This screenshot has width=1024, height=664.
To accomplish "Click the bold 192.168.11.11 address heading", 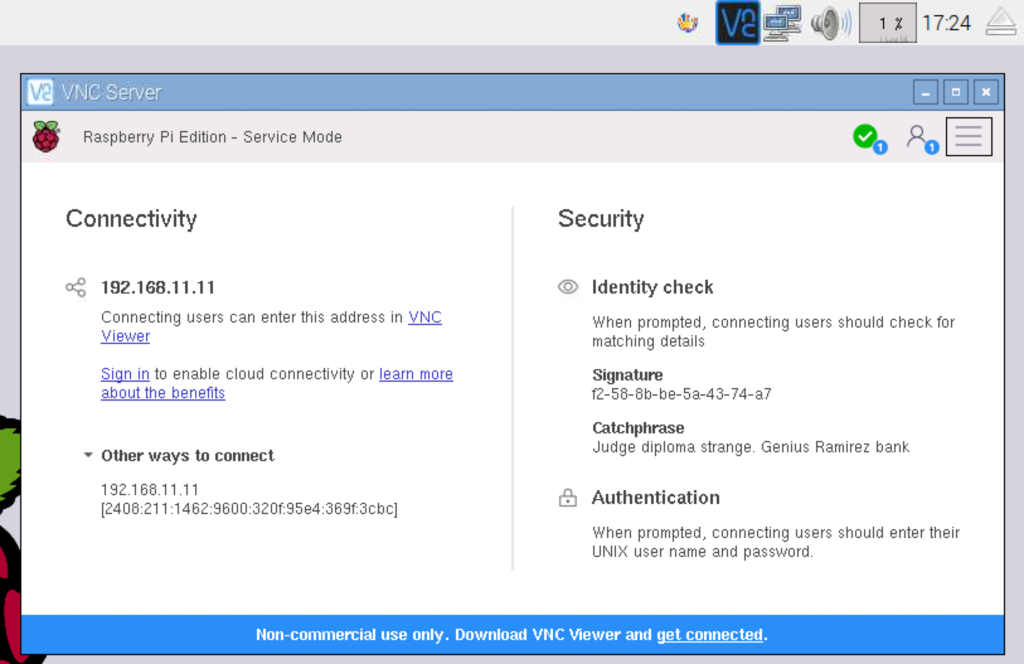I will coord(158,287).
